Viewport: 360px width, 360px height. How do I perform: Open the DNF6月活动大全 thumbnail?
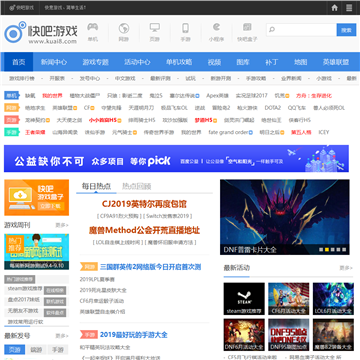(244, 335)
